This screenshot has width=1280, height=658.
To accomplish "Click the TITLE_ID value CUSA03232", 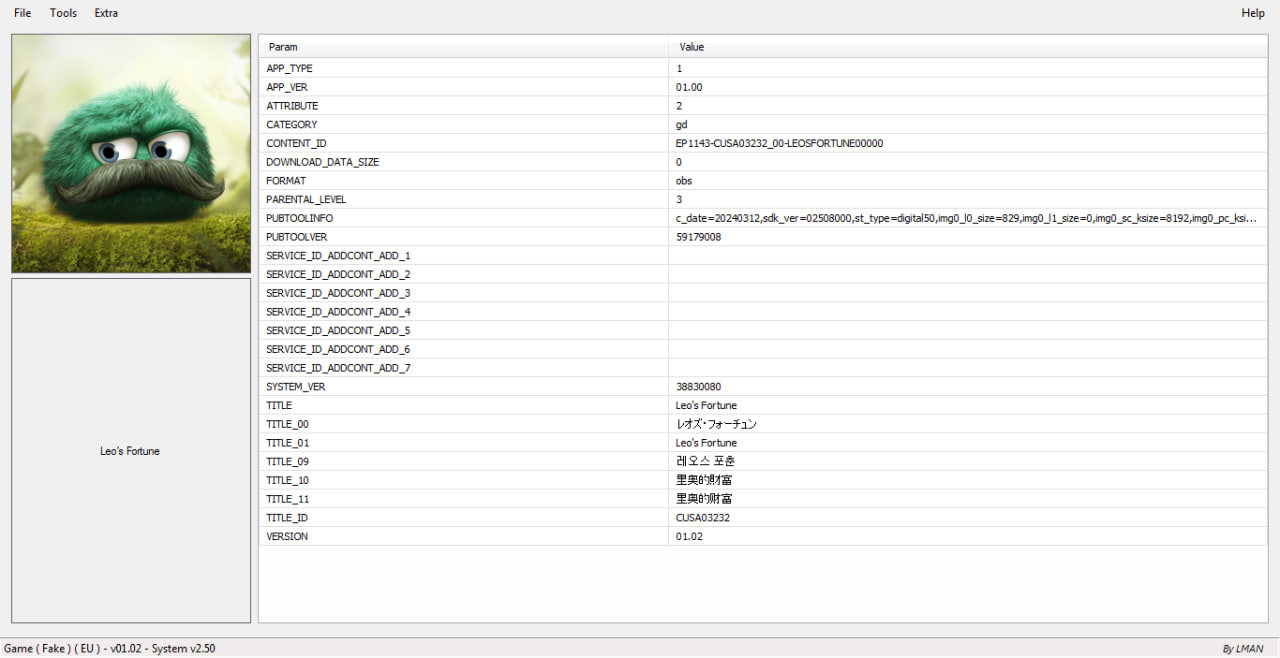I will tap(703, 518).
